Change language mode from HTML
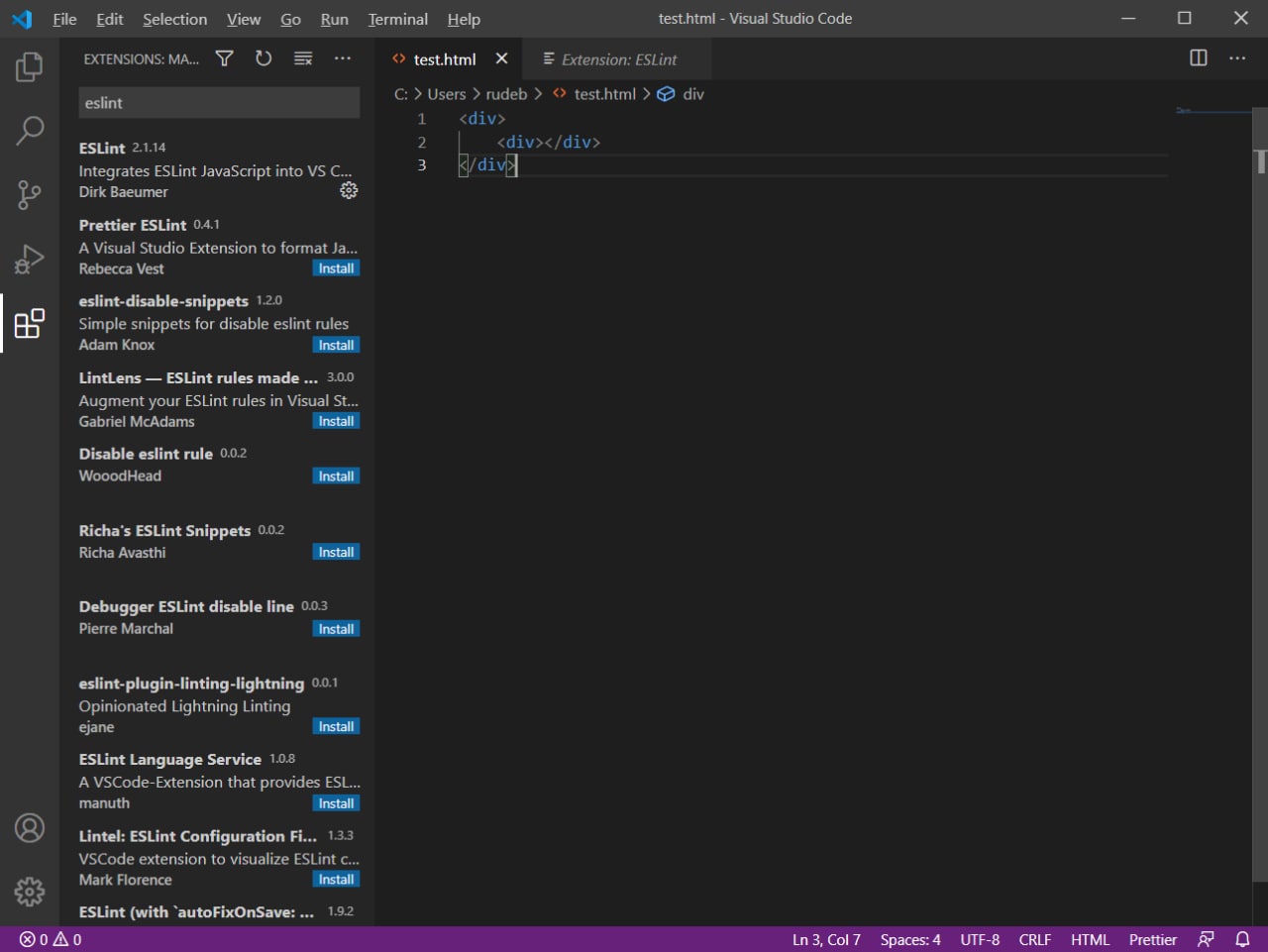Screen dimensions: 1268x952 pyautogui.click(x=1090, y=939)
